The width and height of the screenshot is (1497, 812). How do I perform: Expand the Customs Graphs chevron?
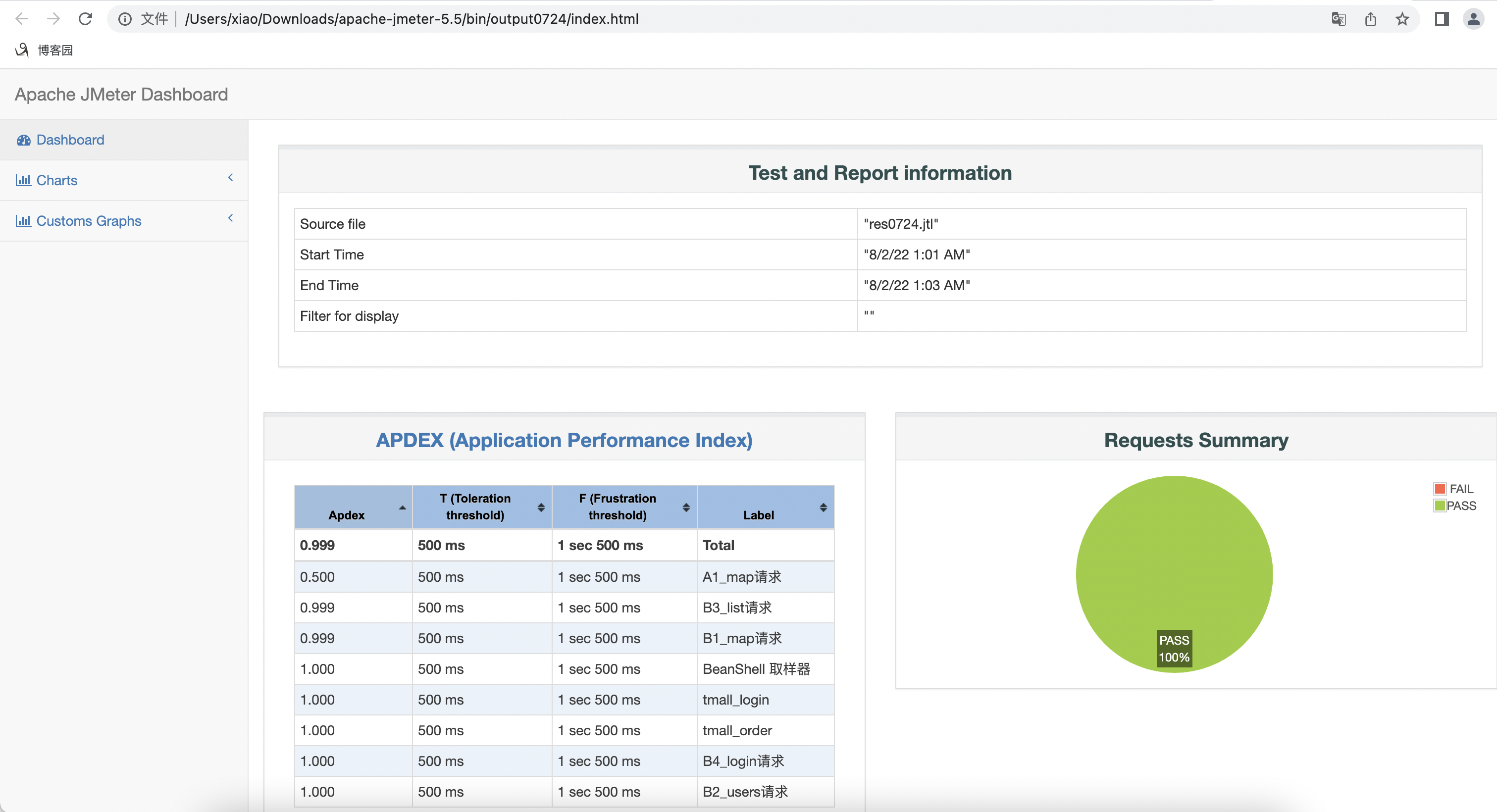(231, 218)
